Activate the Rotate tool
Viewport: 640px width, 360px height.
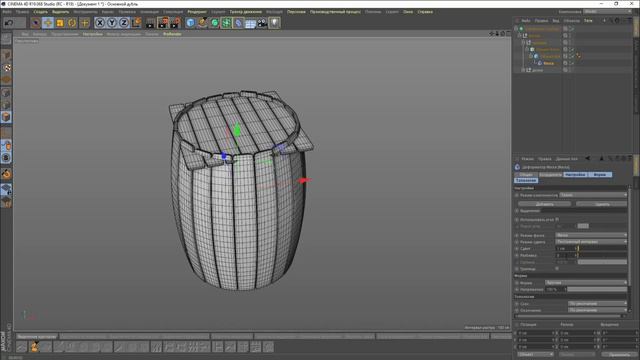point(72,23)
